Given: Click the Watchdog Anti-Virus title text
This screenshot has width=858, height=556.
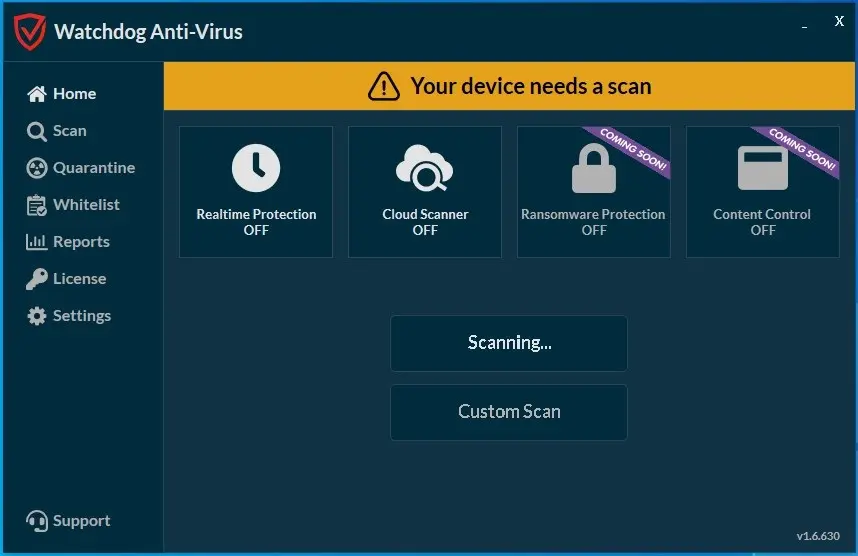Looking at the screenshot, I should coord(148,32).
